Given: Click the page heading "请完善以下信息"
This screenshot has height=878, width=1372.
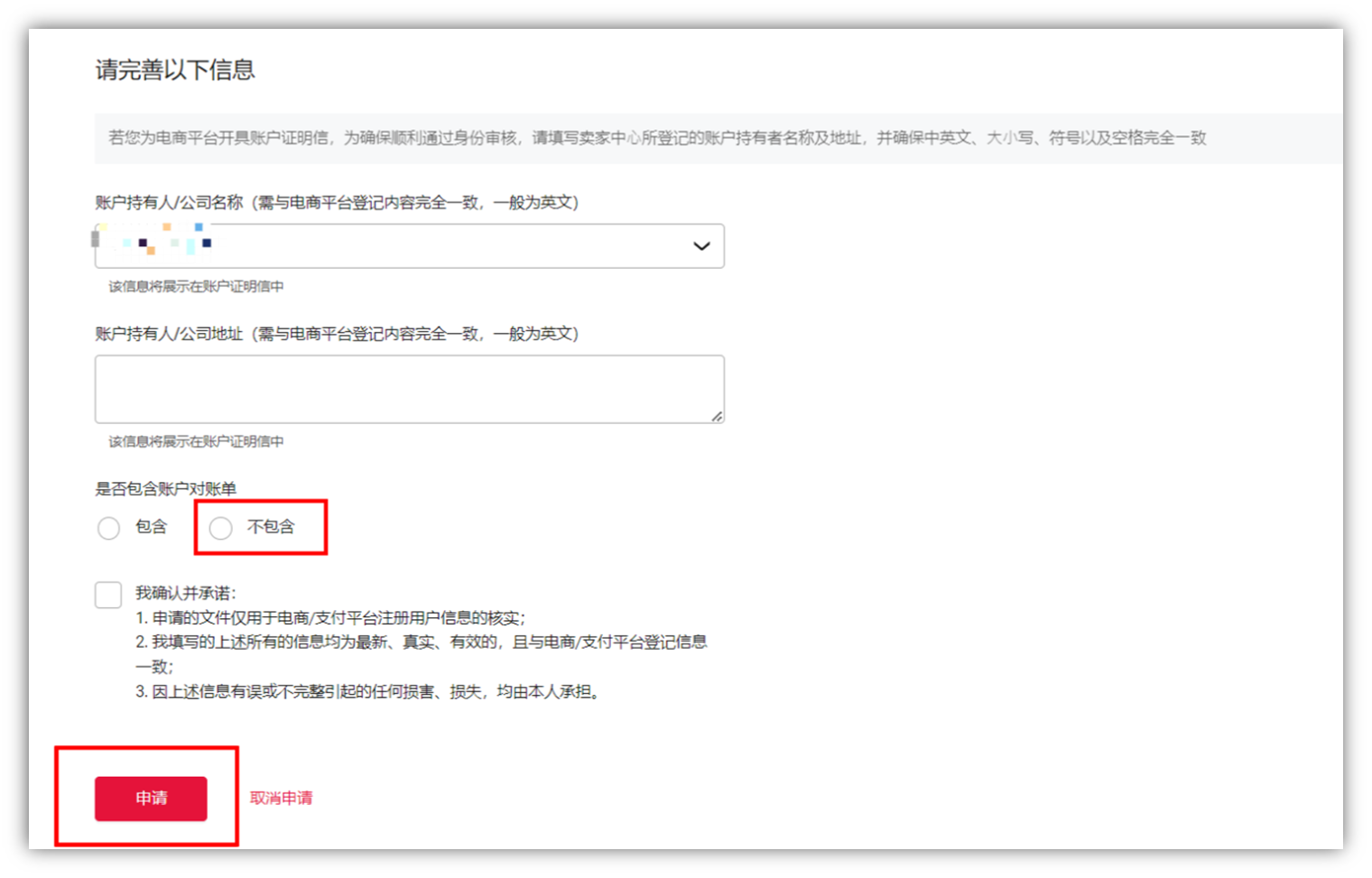Looking at the screenshot, I should [x=175, y=69].
